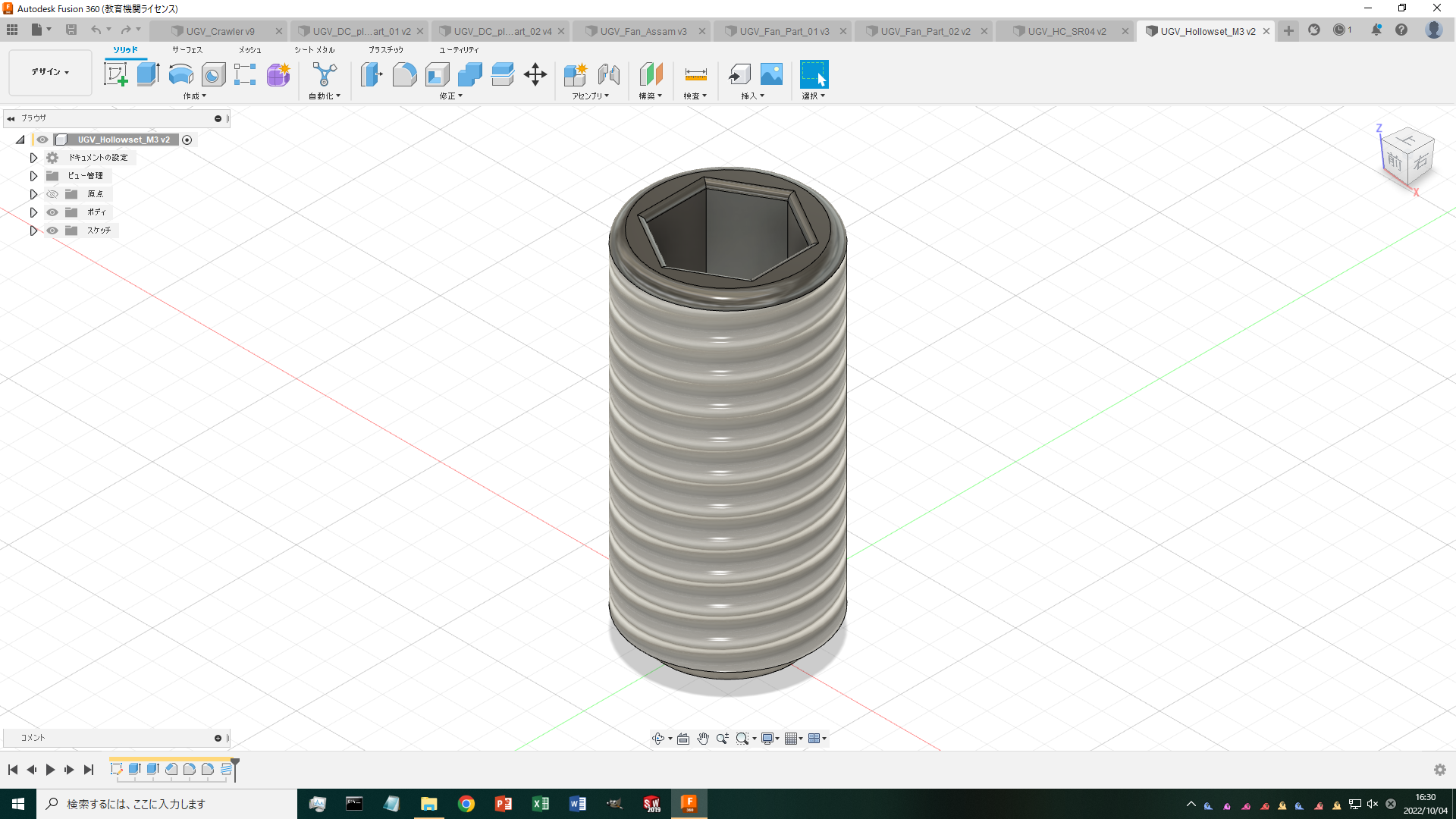
Task: Click the Insert canvas image icon
Action: click(x=771, y=74)
